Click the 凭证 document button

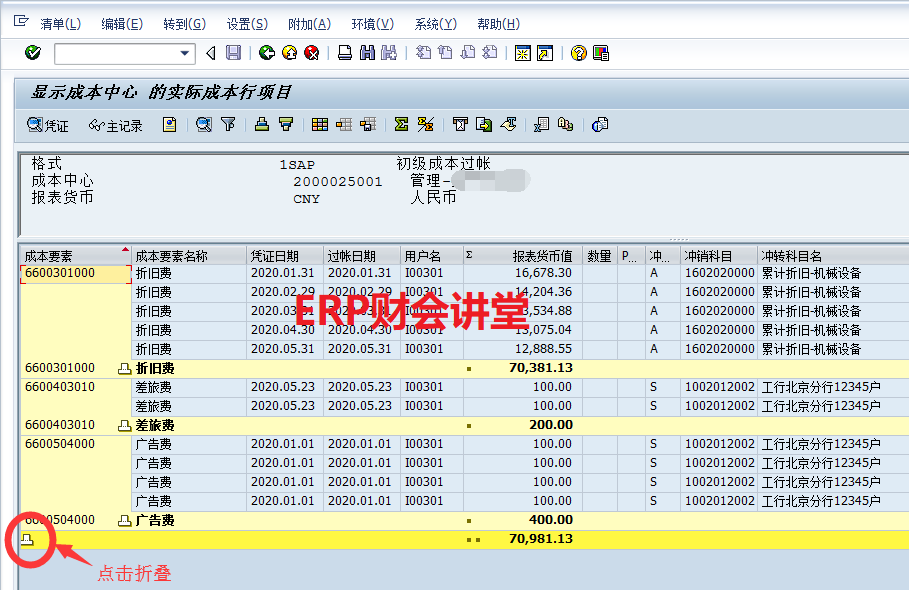point(48,125)
